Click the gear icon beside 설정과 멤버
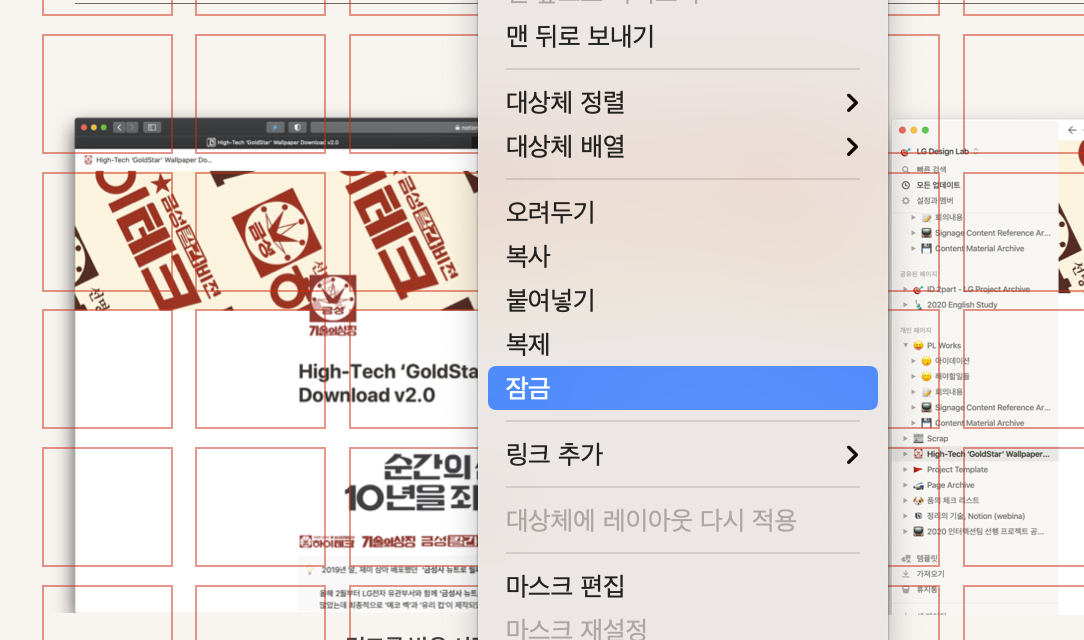The height and width of the screenshot is (640, 1084). pos(906,200)
